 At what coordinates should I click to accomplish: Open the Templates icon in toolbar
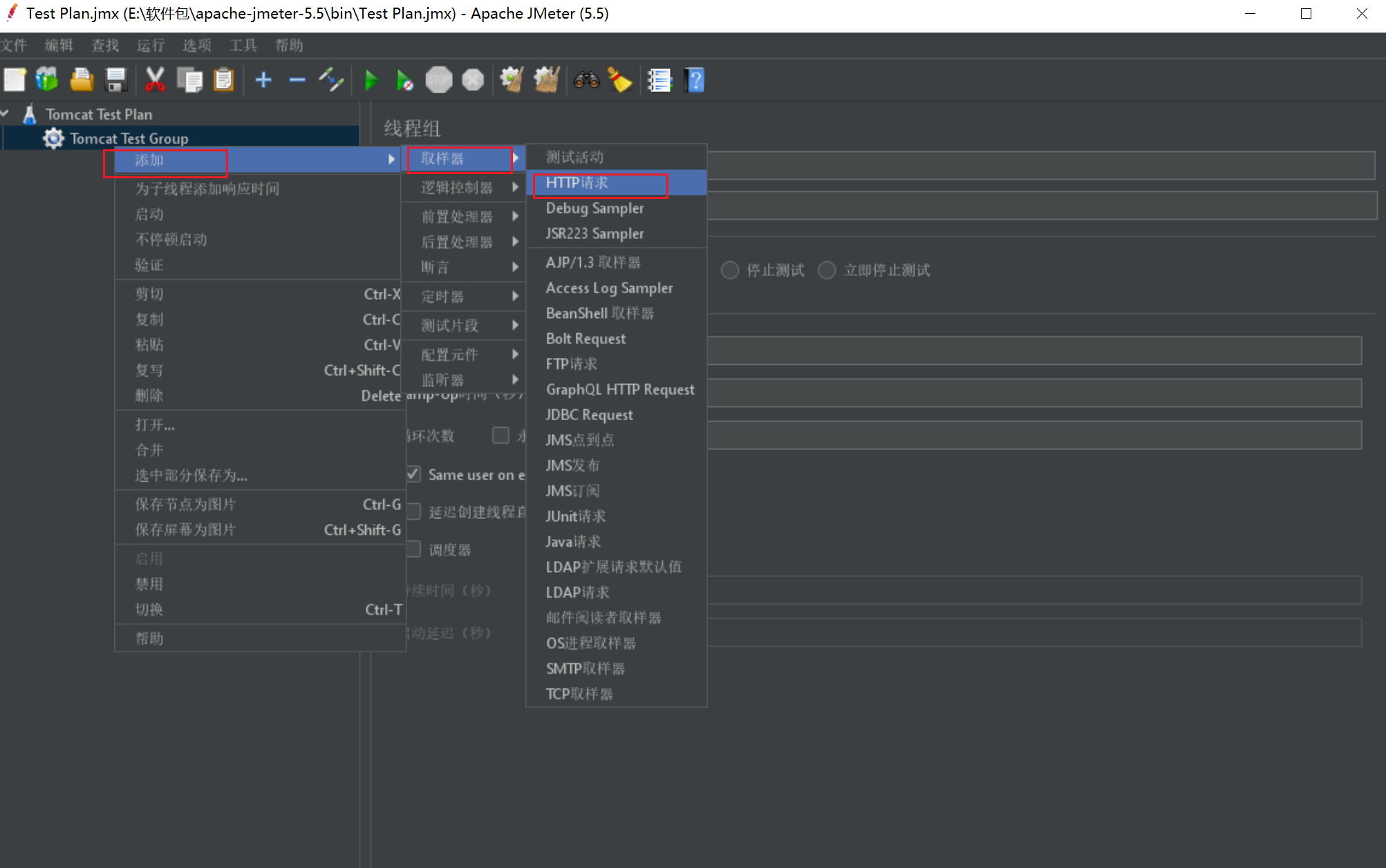point(47,80)
